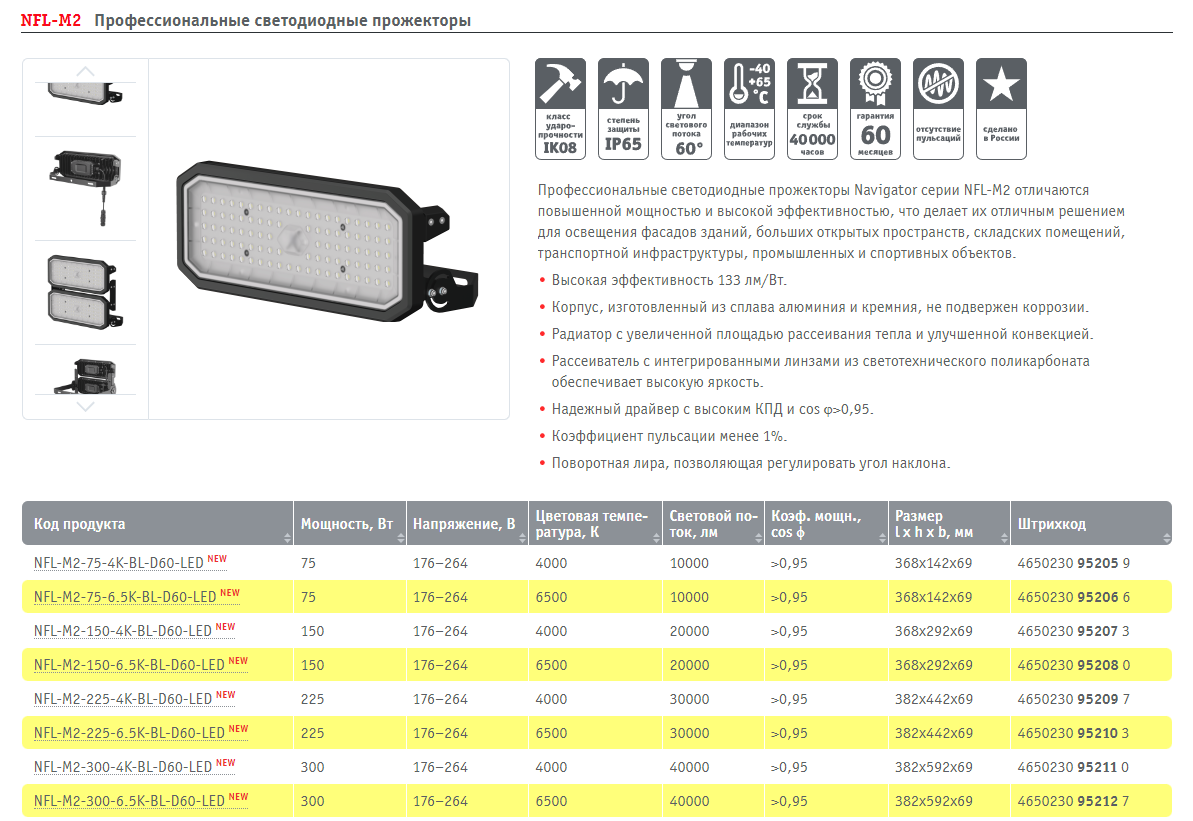Click bullet text about 'Поворотная лира'

(x=751, y=463)
